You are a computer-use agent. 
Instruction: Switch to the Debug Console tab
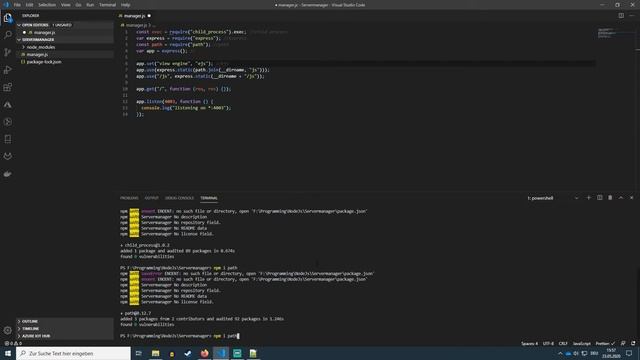coord(179,198)
